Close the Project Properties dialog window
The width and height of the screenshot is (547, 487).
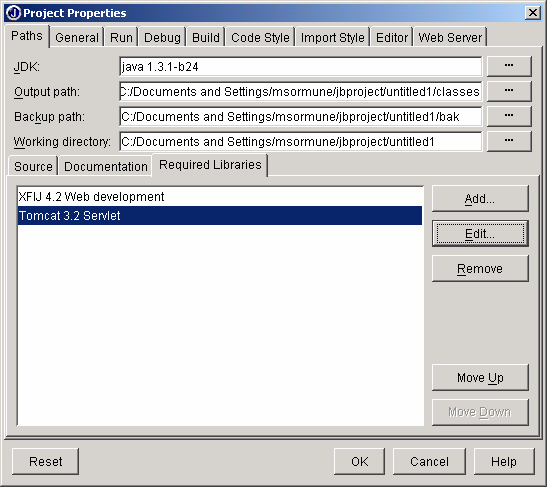(533, 13)
